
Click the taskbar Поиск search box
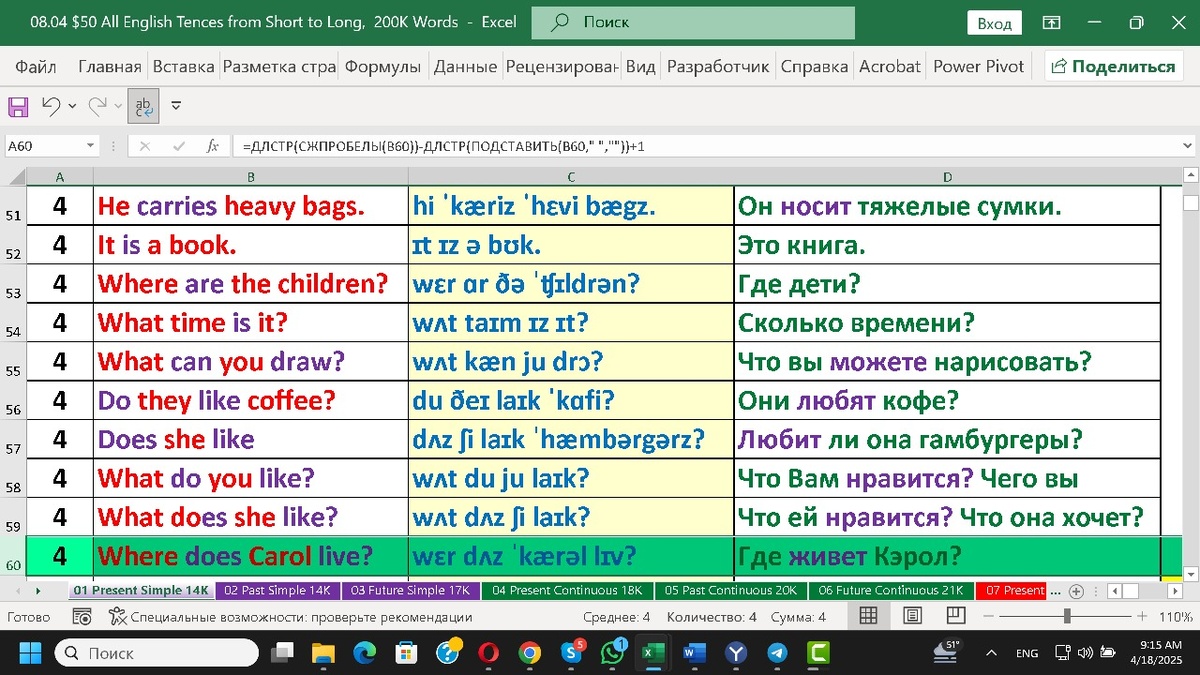coord(157,653)
